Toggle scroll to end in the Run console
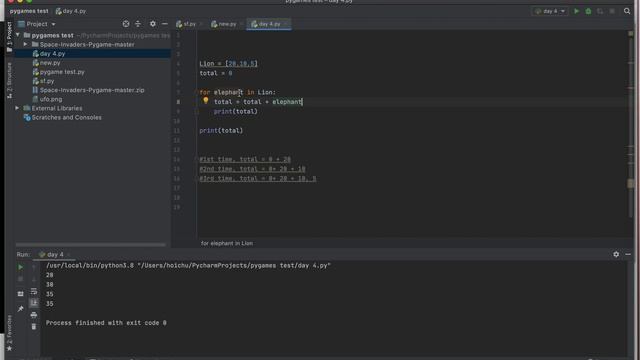The image size is (640, 360). (x=34, y=303)
